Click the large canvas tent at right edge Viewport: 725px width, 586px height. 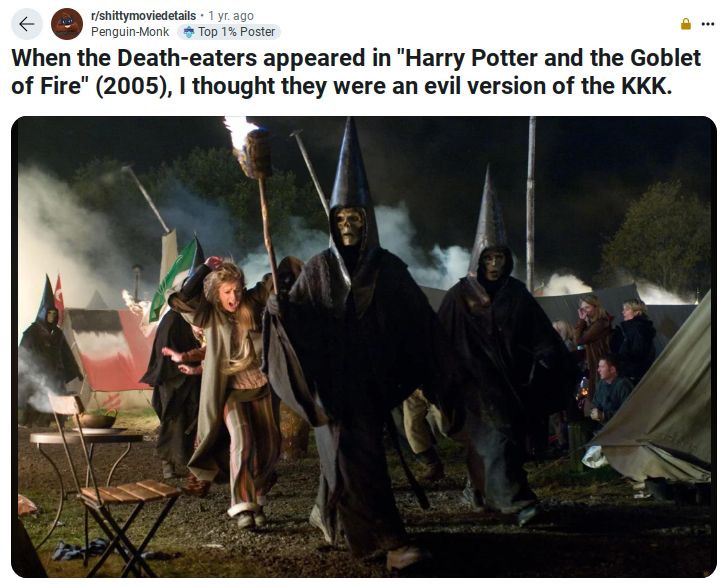coord(659,398)
